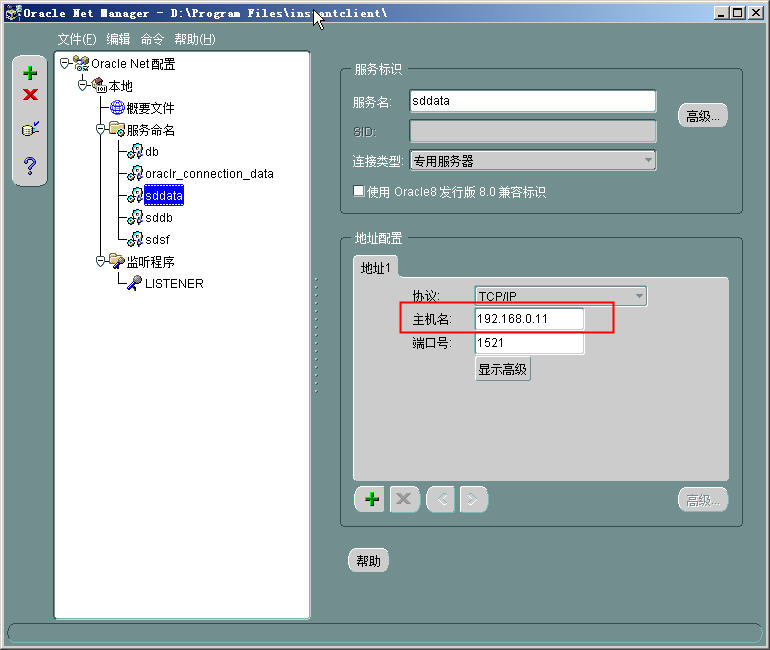
Task: Click 高级... button in 地址配置 section
Action: (703, 500)
